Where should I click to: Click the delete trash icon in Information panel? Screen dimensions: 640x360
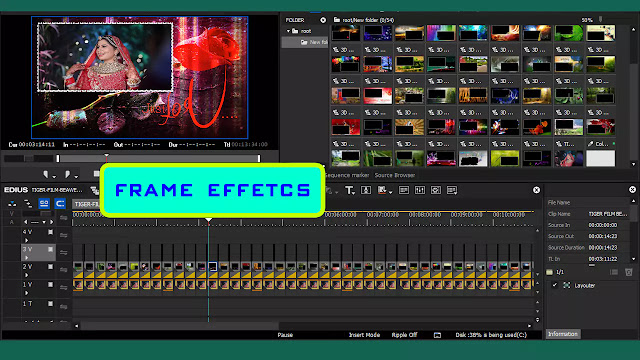click(629, 272)
